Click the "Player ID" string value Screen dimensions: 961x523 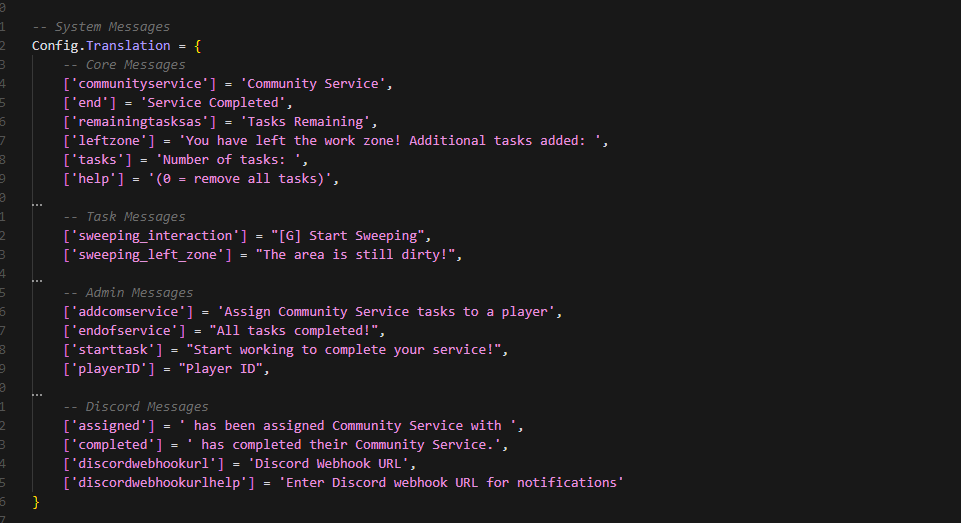click(224, 369)
